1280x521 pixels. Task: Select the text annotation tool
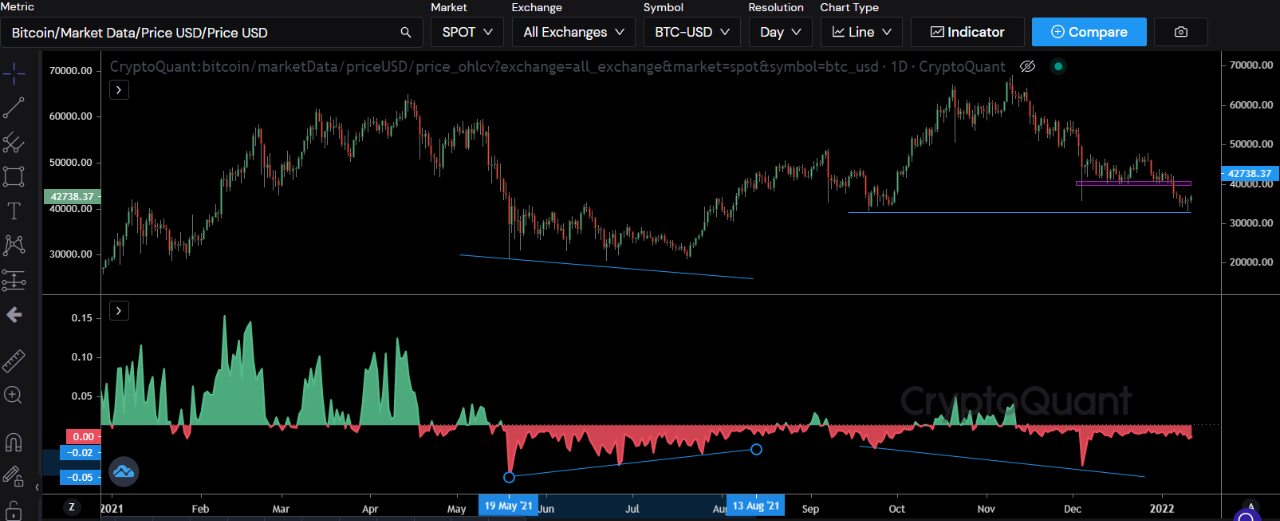(x=14, y=211)
